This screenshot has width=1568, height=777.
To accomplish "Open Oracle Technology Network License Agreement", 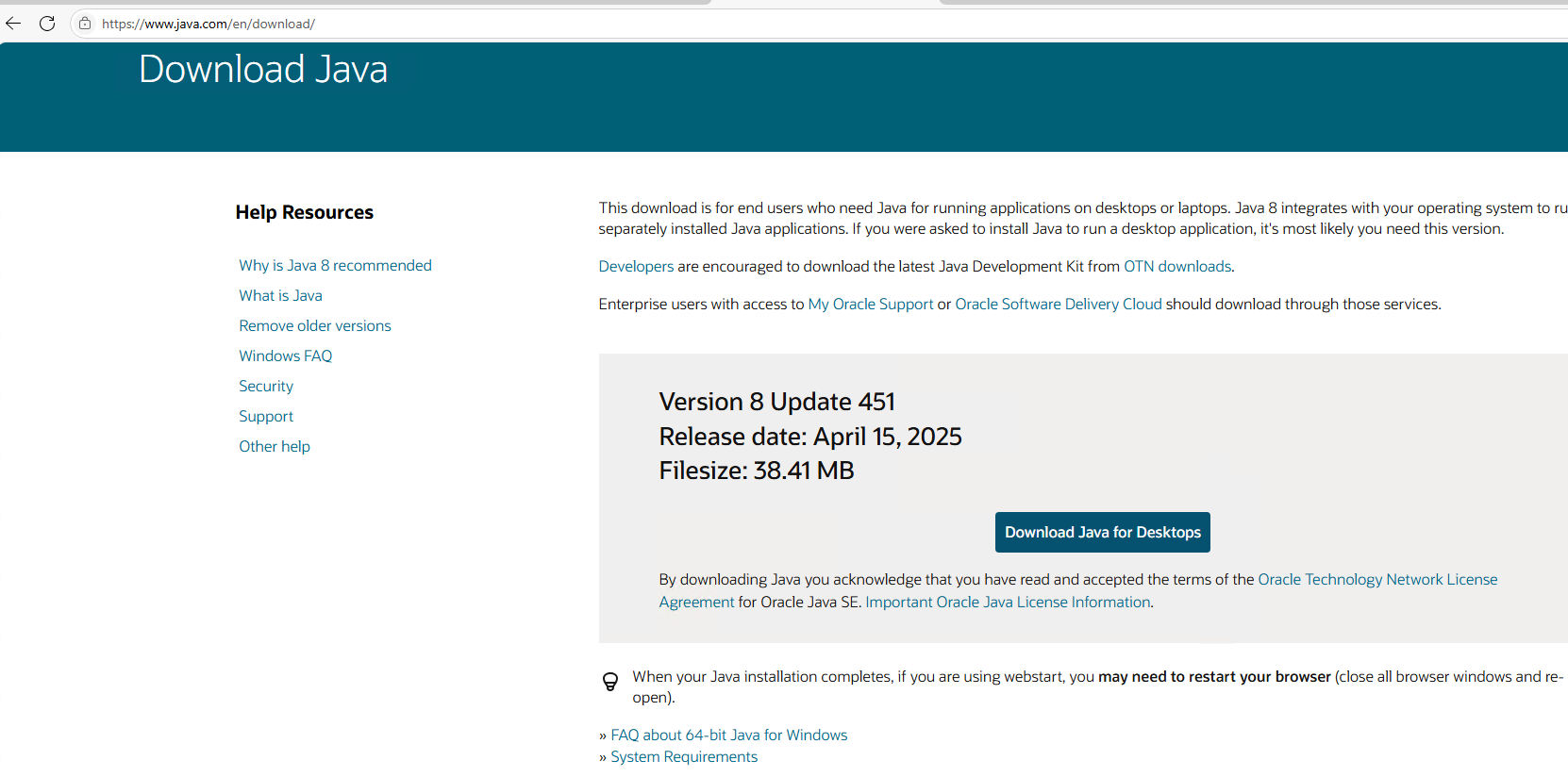I will click(1377, 580).
